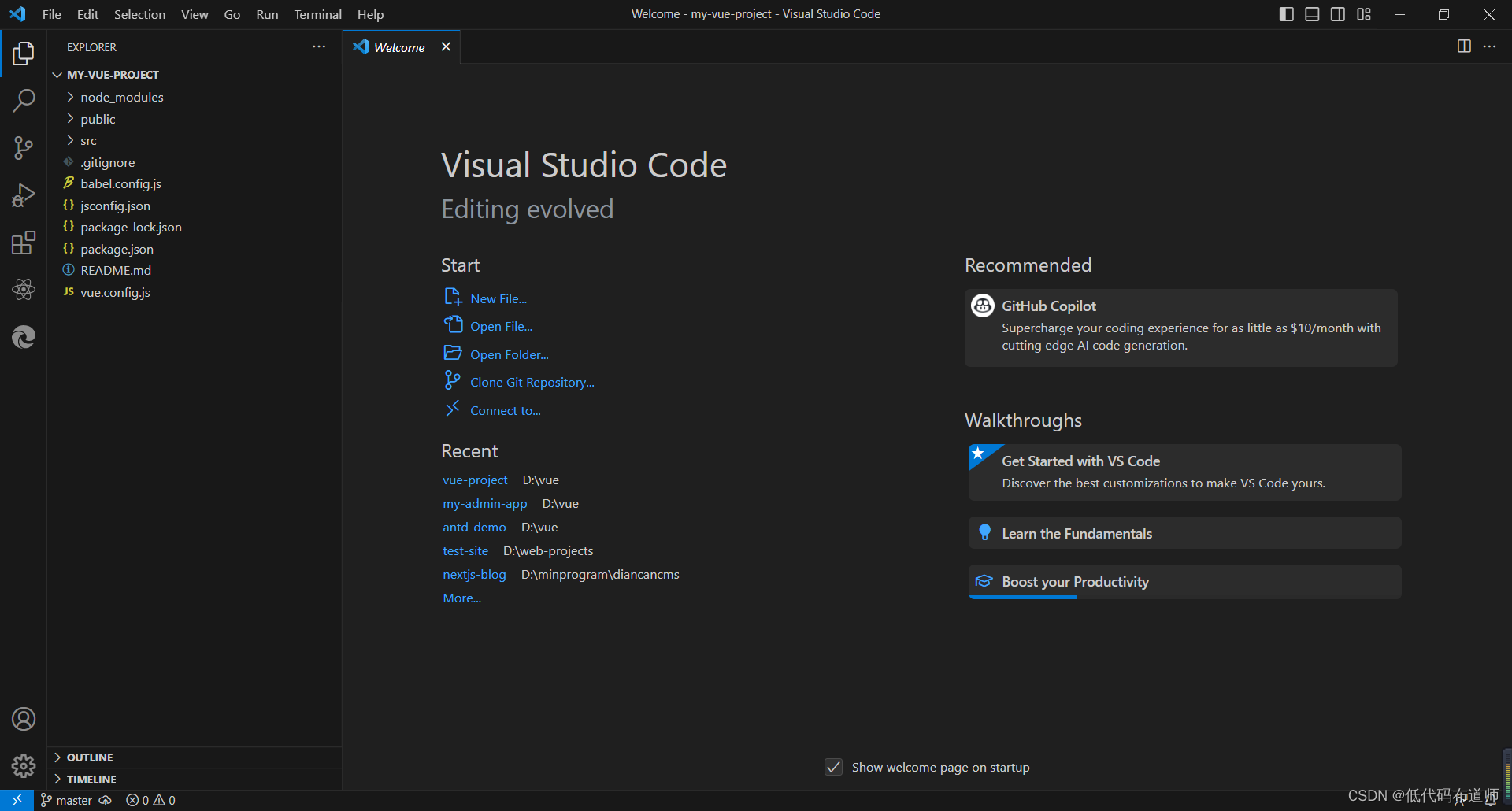1512x811 pixels.
Task: Open the Run and Debug view icon
Action: click(x=24, y=195)
